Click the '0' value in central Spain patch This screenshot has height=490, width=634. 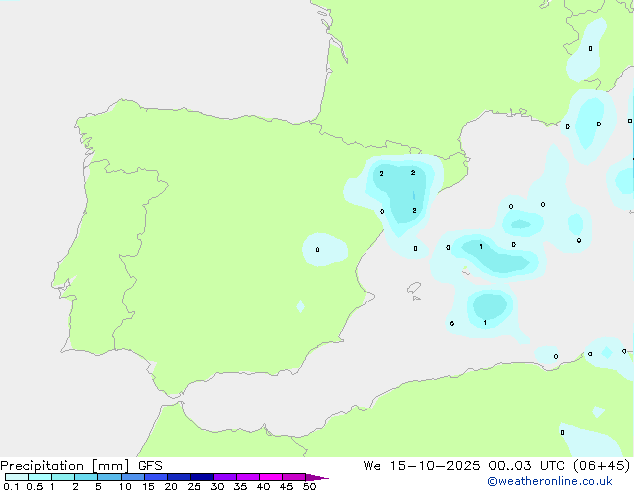click(x=317, y=249)
